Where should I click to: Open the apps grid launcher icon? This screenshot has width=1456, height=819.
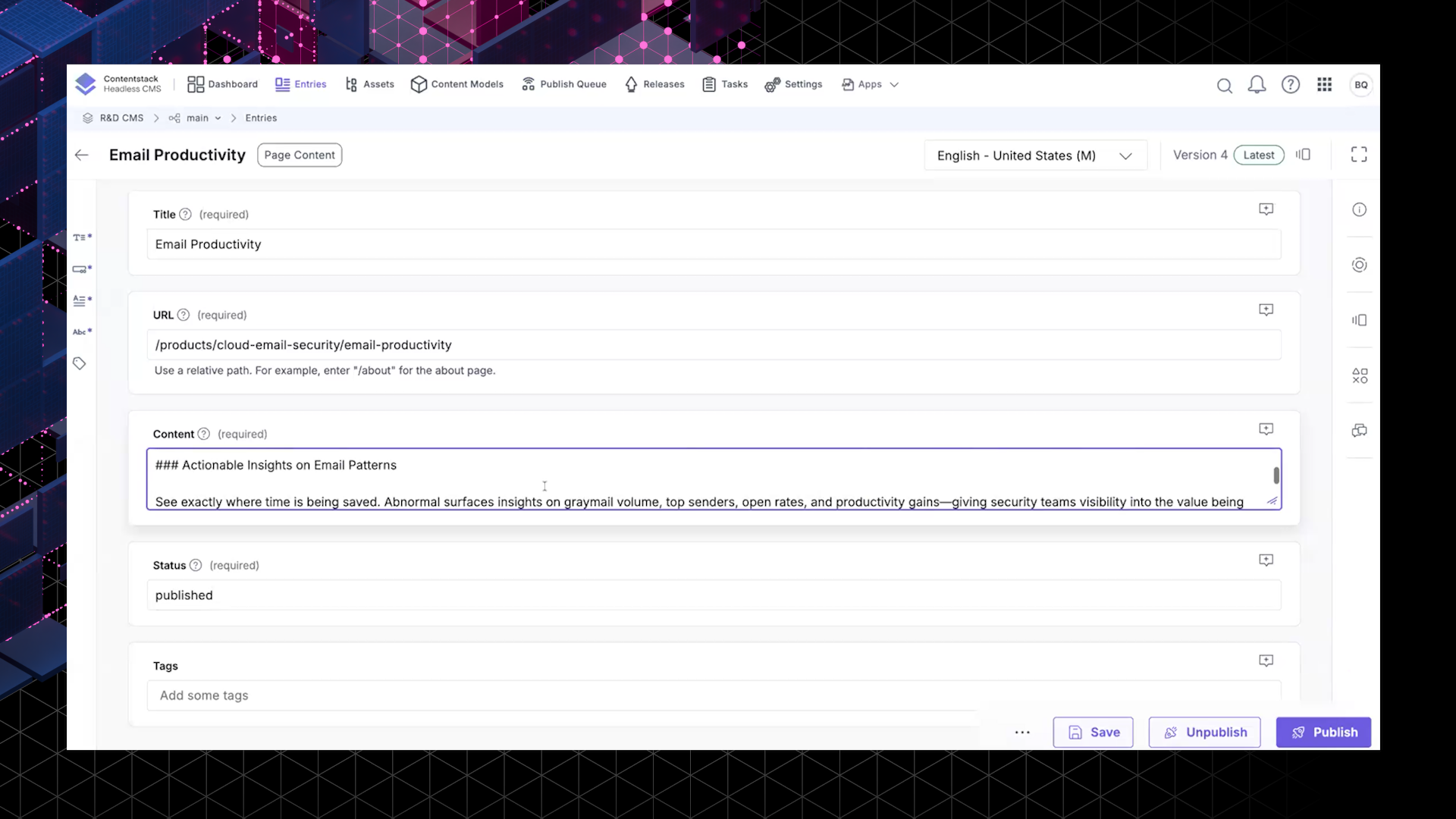pyautogui.click(x=1324, y=85)
